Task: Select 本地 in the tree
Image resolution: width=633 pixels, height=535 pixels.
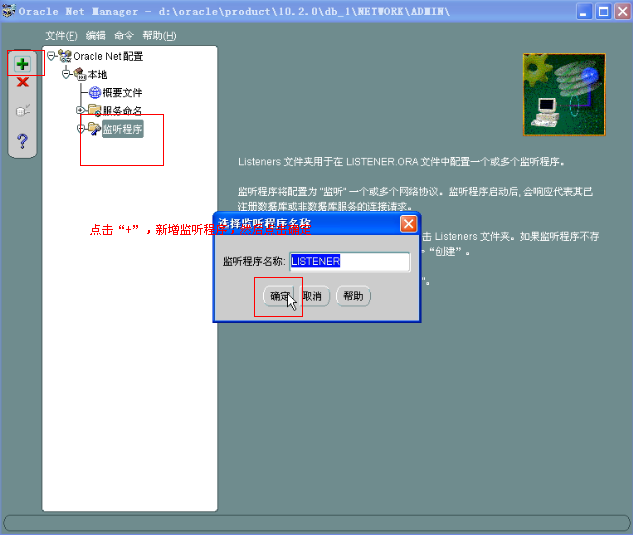Action: [x=97, y=75]
